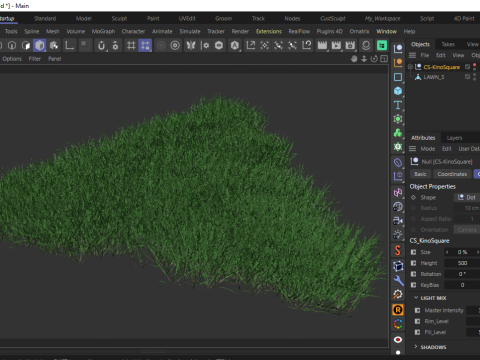Screen dimensions: 480x360
Task: Collapse the LIGHT MIX section
Action: click(x=416, y=298)
